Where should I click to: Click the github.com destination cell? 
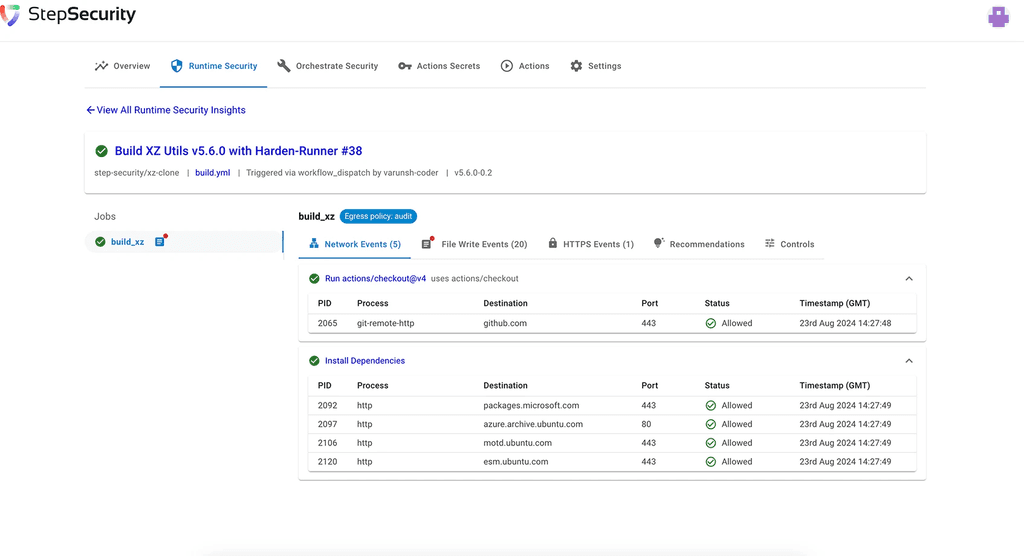click(505, 323)
